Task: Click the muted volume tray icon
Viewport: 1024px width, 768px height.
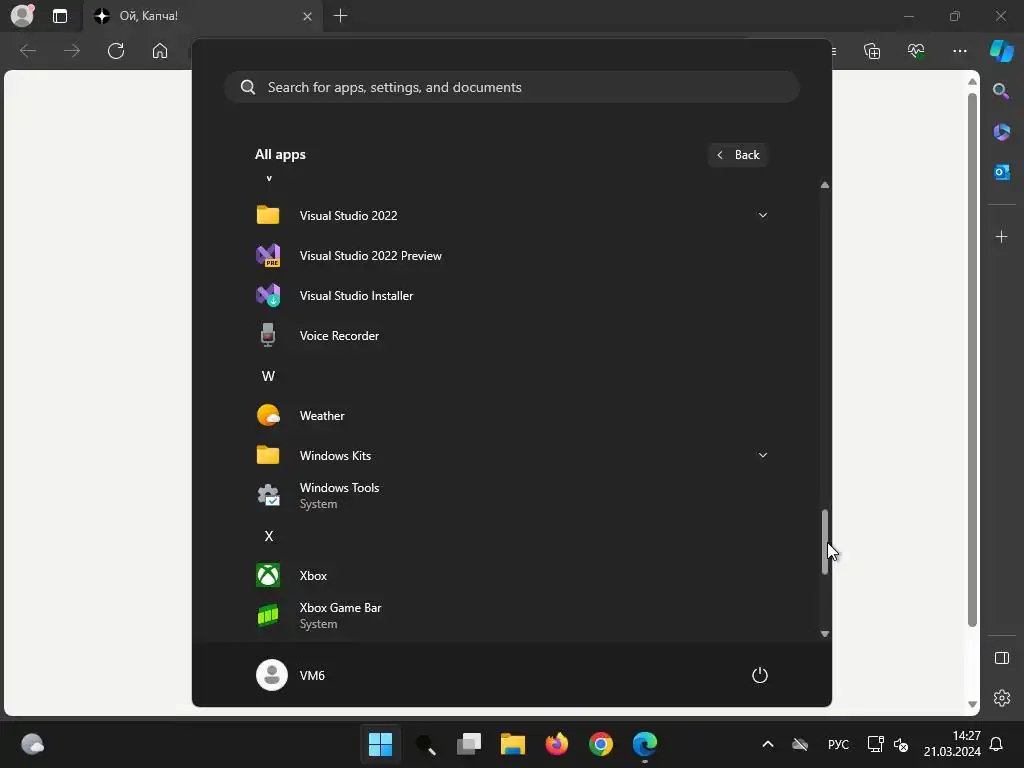Action: tap(901, 744)
